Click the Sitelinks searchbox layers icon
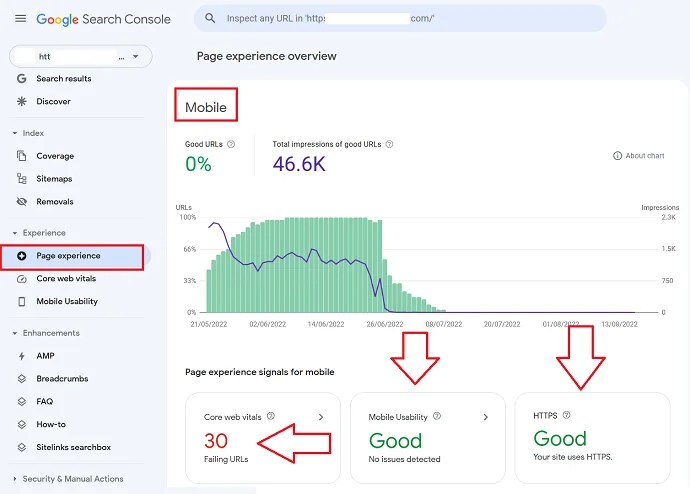Image resolution: width=690 pixels, height=494 pixels. point(22,447)
